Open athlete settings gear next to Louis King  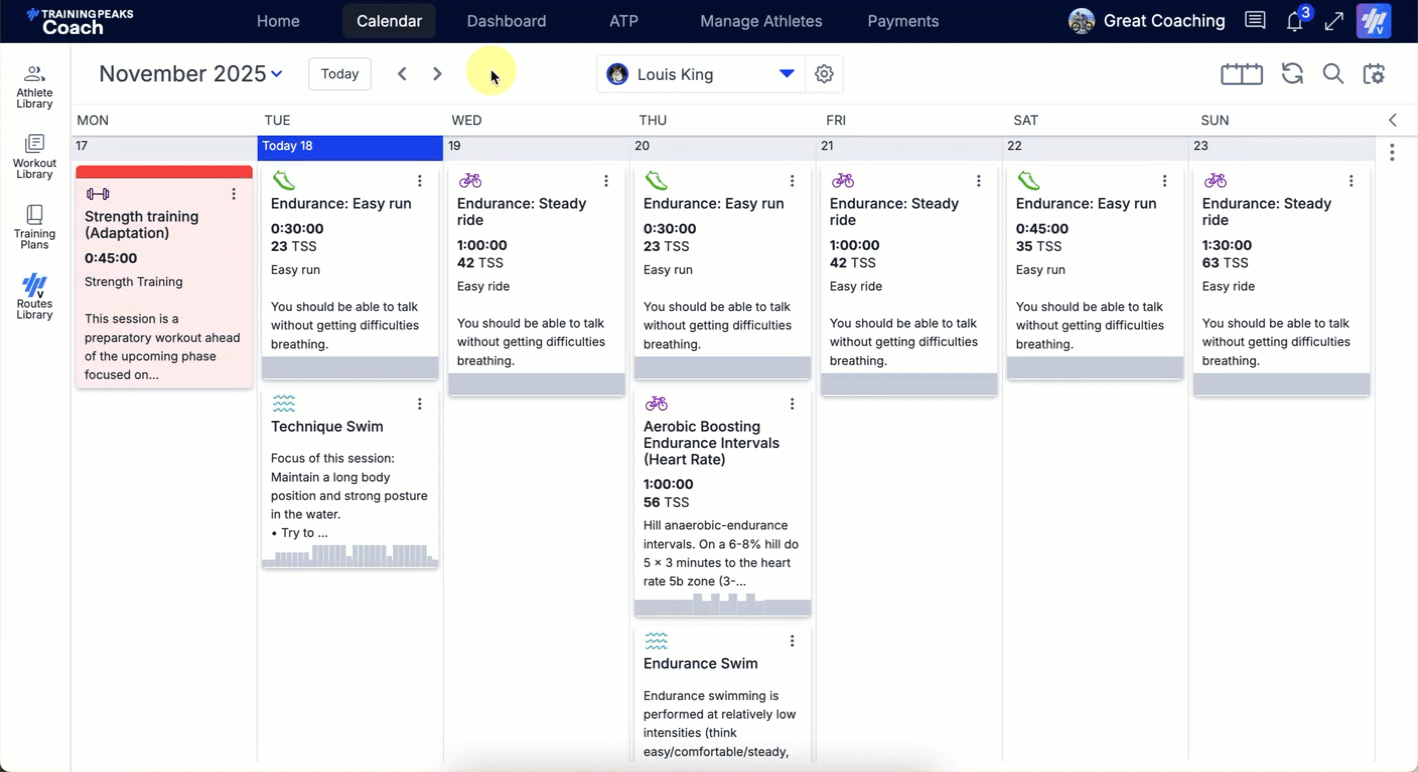824,74
